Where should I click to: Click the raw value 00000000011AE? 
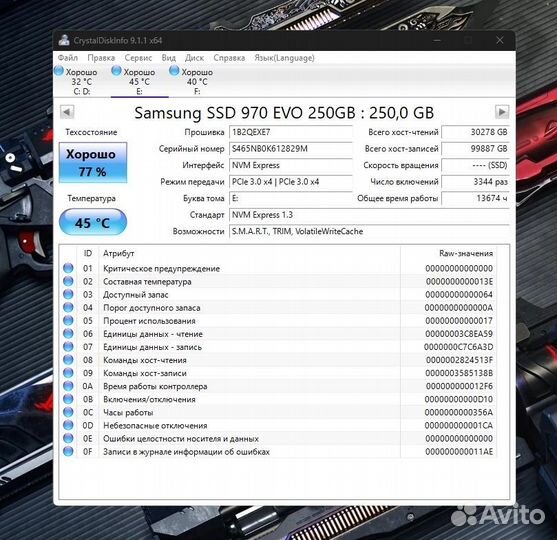click(459, 452)
